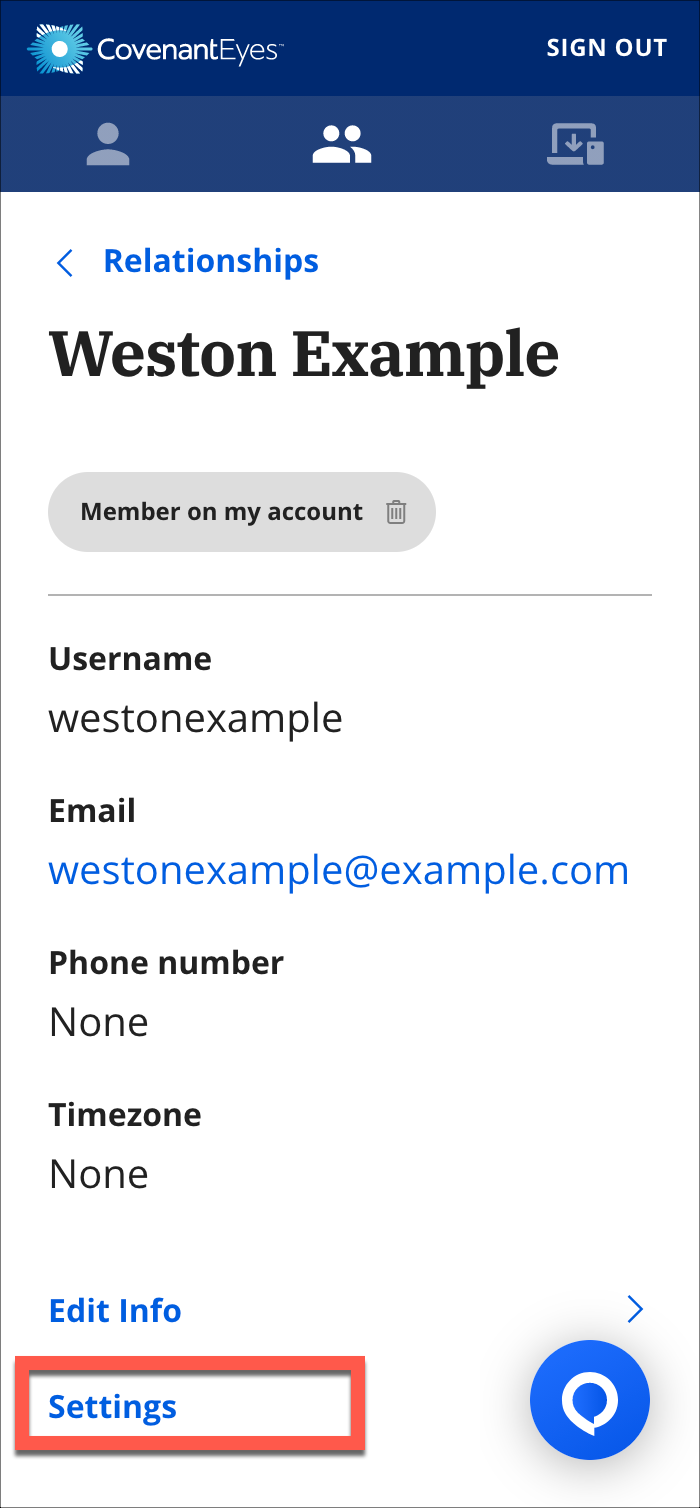The image size is (700, 1508).
Task: Click the trash icon to remove member
Action: coord(397,512)
